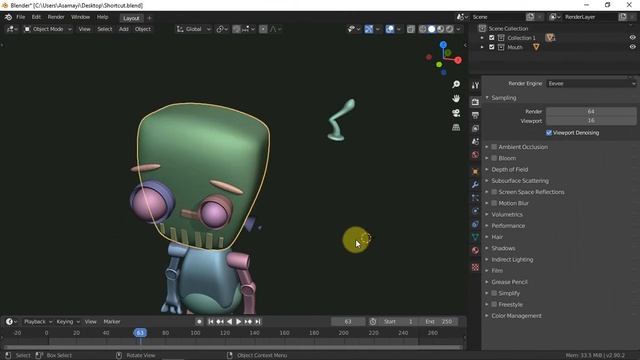The height and width of the screenshot is (360, 640).
Task: Select Solid viewport shading mode
Action: (x=431, y=29)
